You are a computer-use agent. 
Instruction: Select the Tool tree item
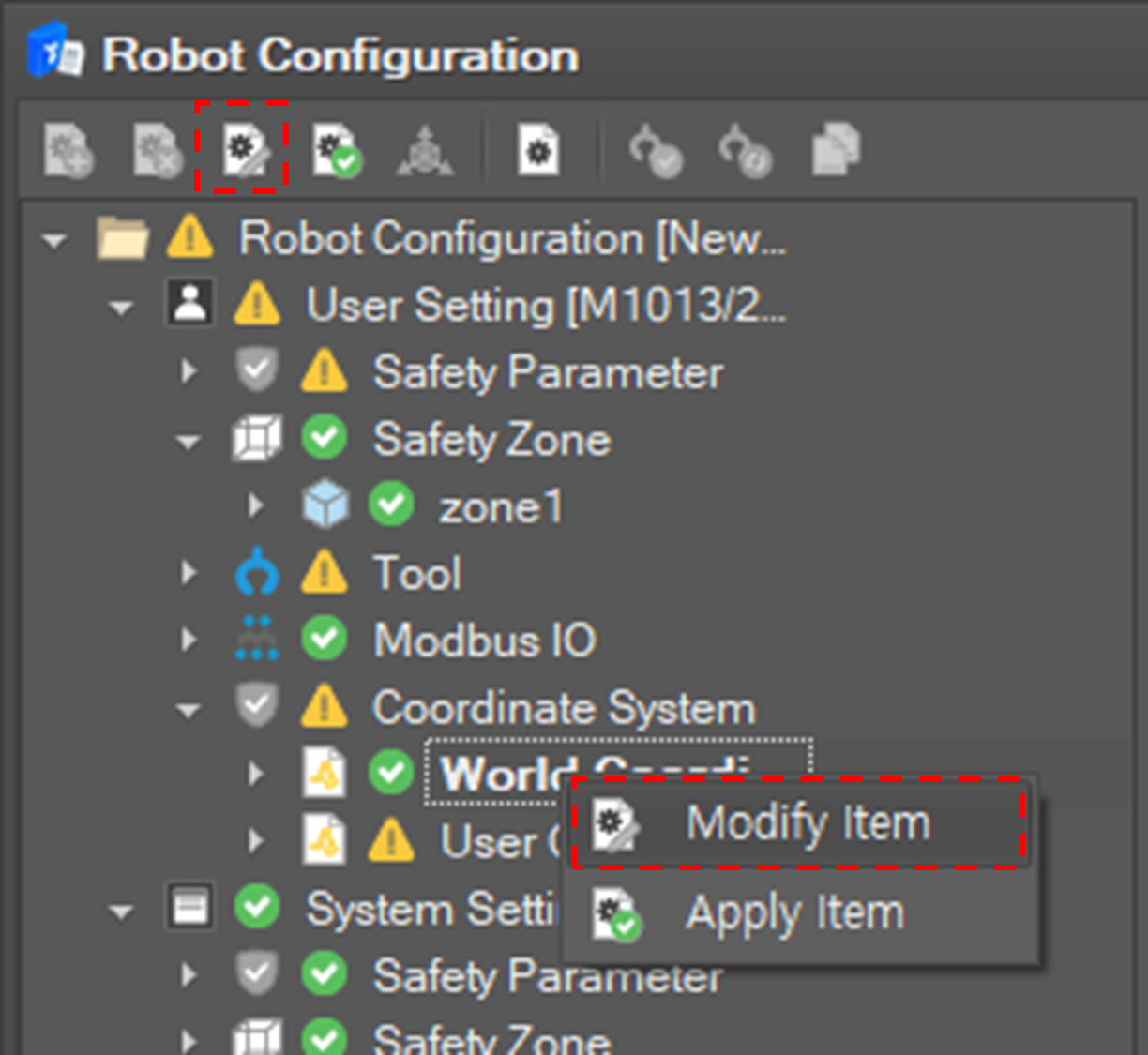[x=416, y=573]
